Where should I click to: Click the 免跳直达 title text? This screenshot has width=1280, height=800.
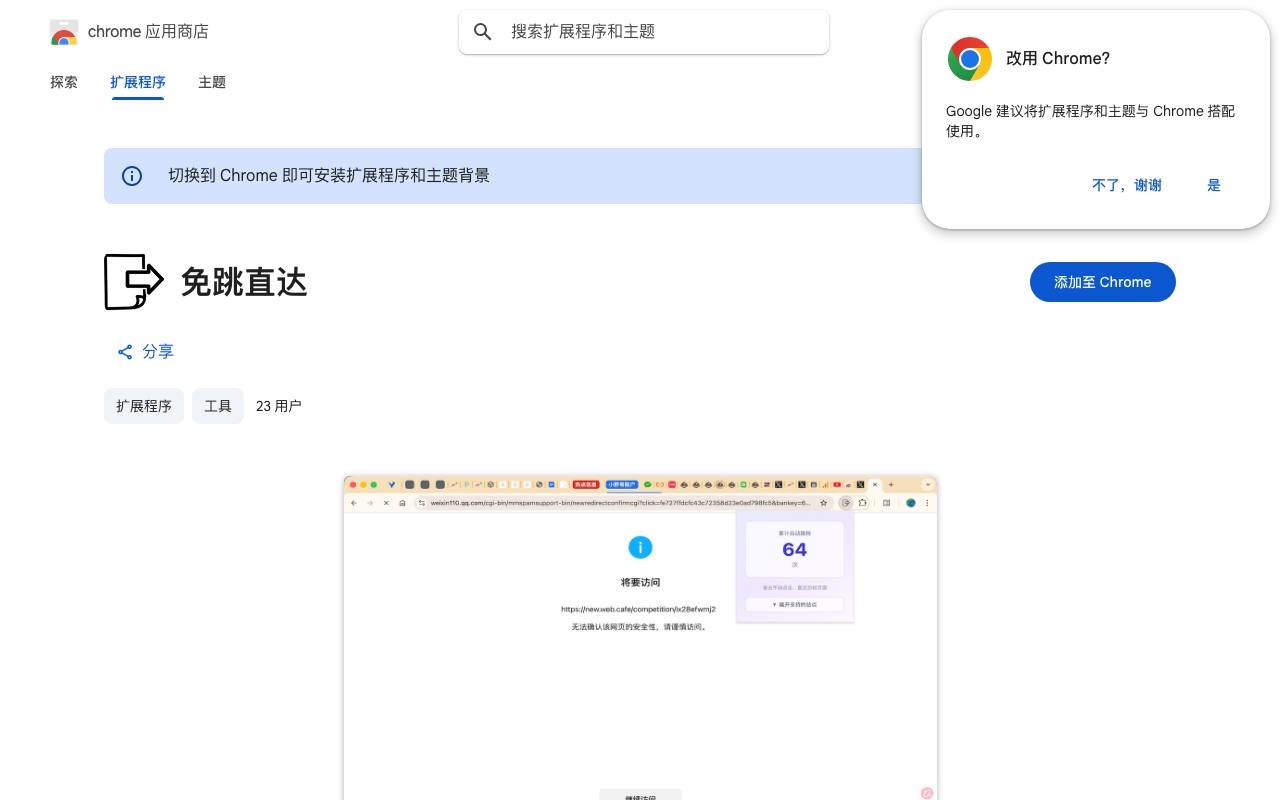point(244,282)
